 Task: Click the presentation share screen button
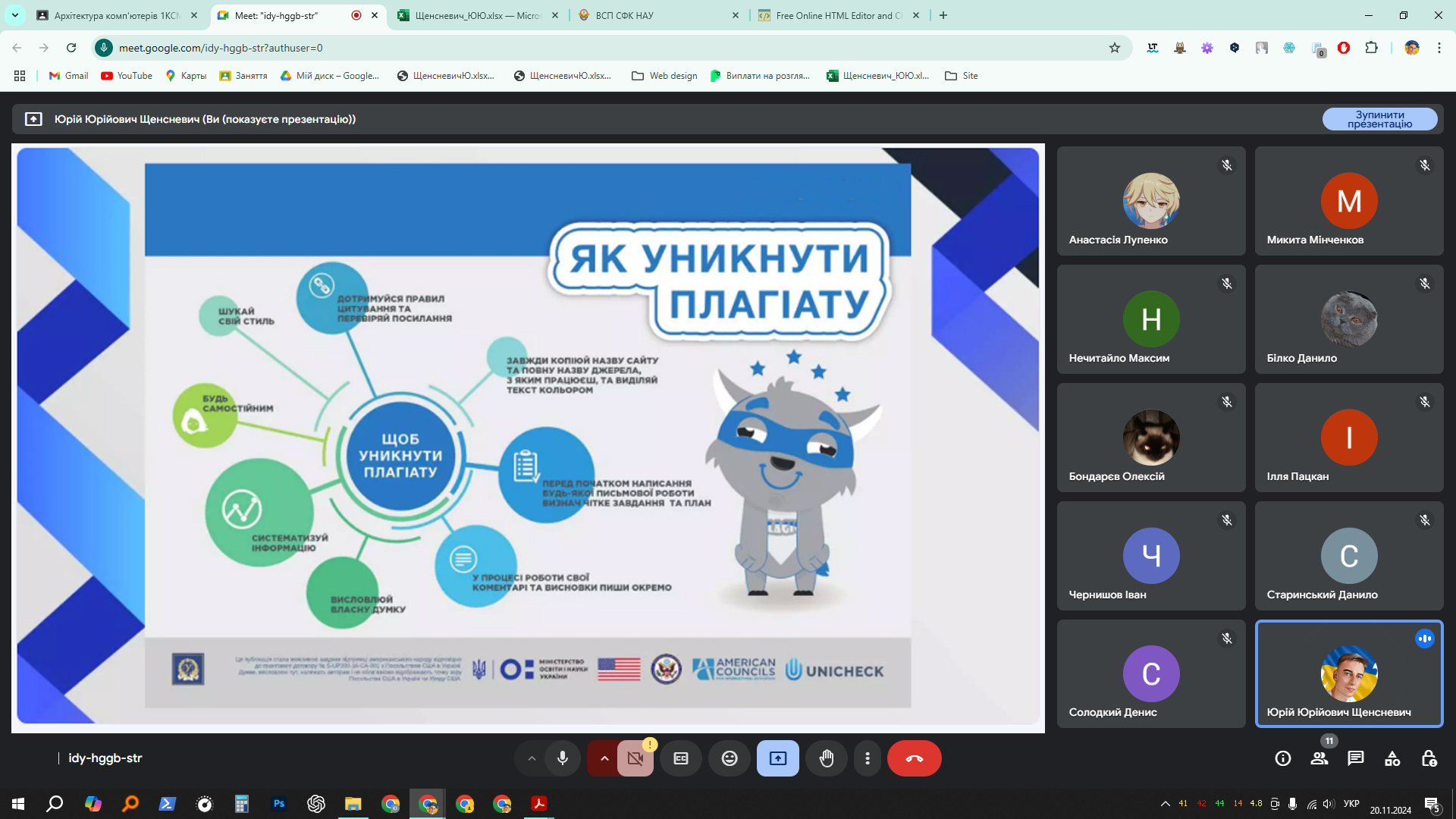click(777, 758)
